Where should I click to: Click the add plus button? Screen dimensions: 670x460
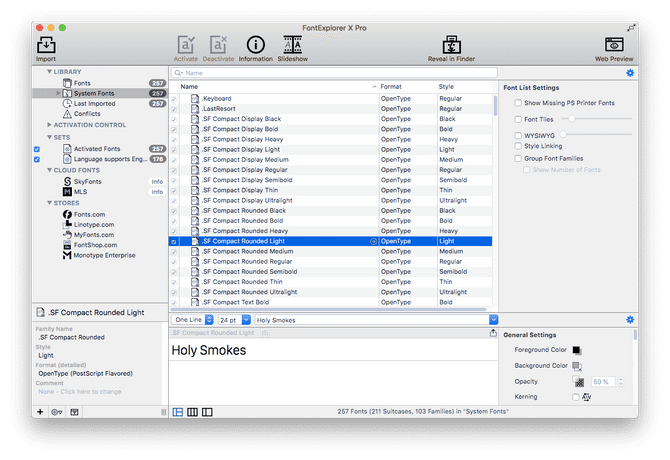pyautogui.click(x=40, y=412)
